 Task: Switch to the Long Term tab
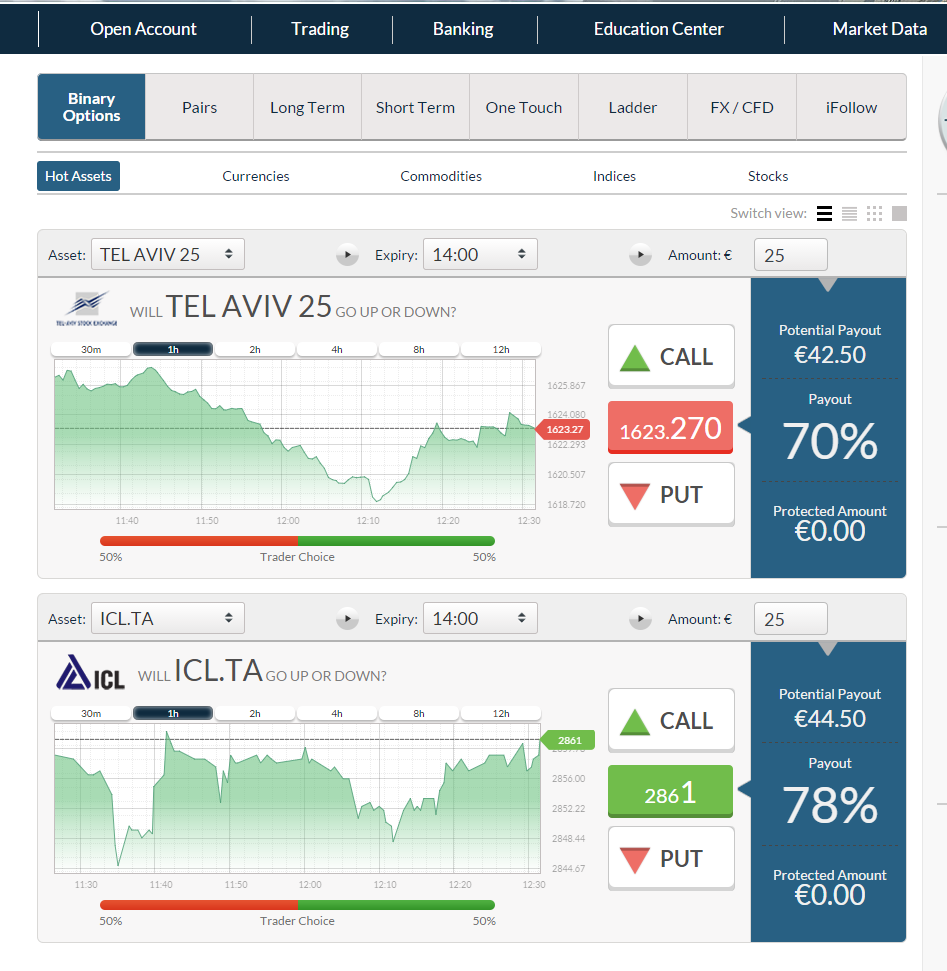(x=307, y=107)
